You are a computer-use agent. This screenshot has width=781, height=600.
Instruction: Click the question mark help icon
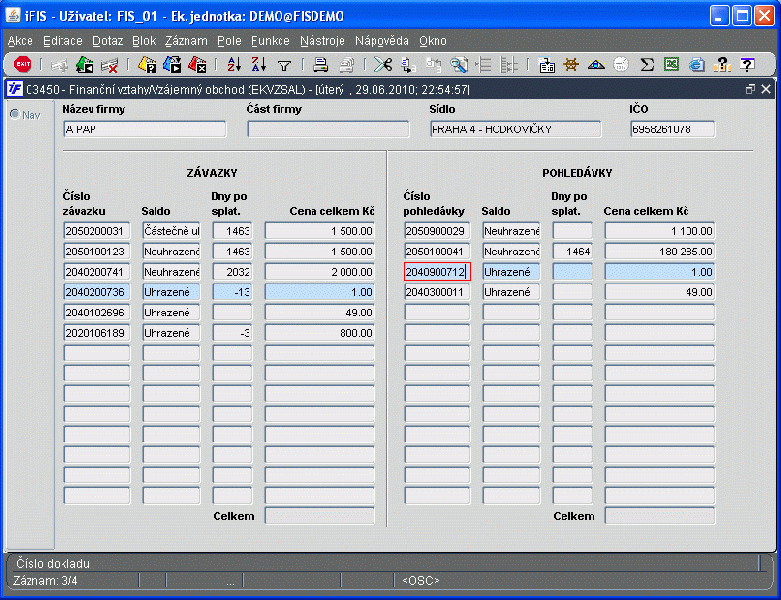[x=747, y=65]
